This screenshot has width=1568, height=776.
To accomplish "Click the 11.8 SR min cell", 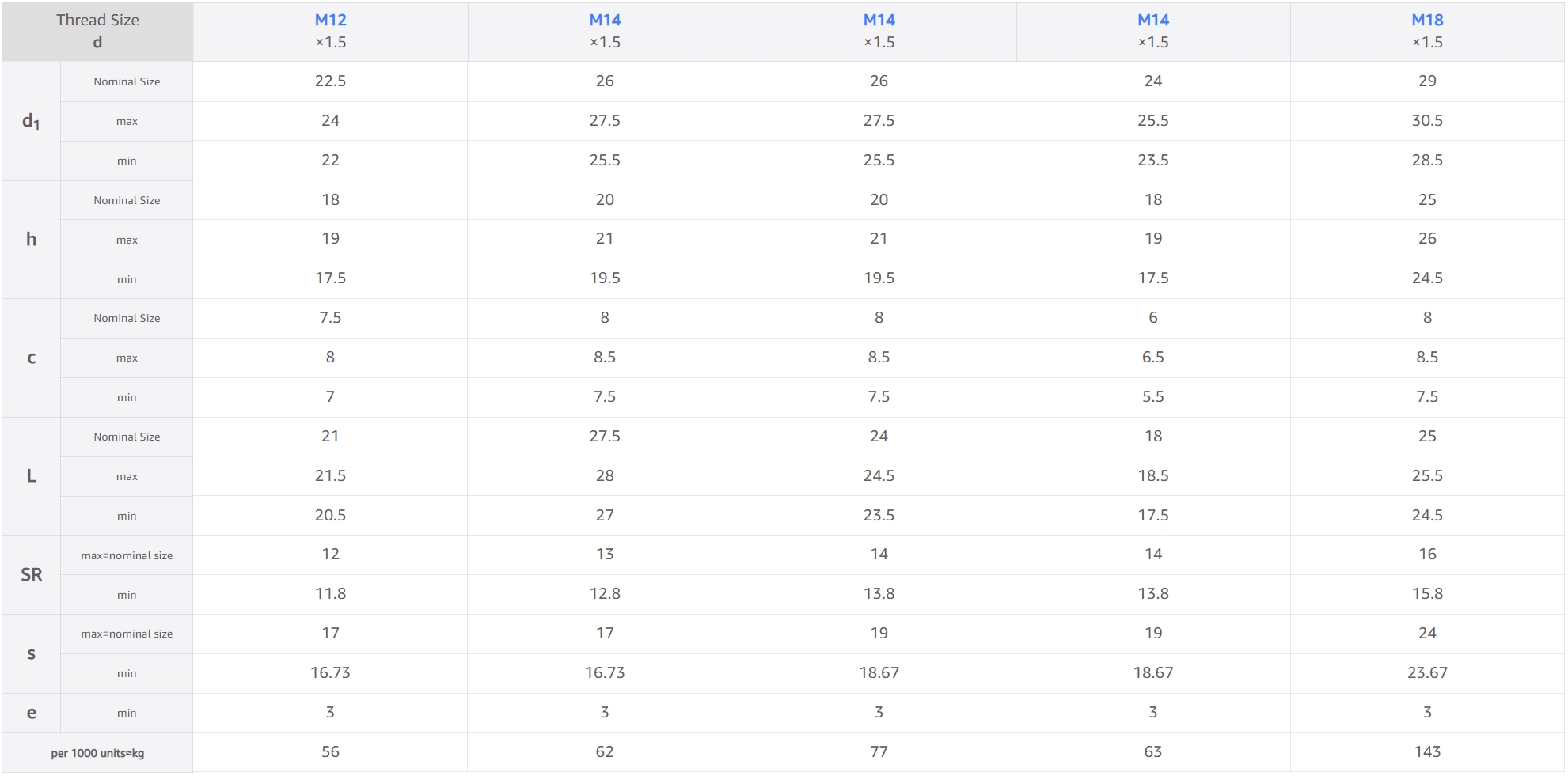I will tap(330, 594).
